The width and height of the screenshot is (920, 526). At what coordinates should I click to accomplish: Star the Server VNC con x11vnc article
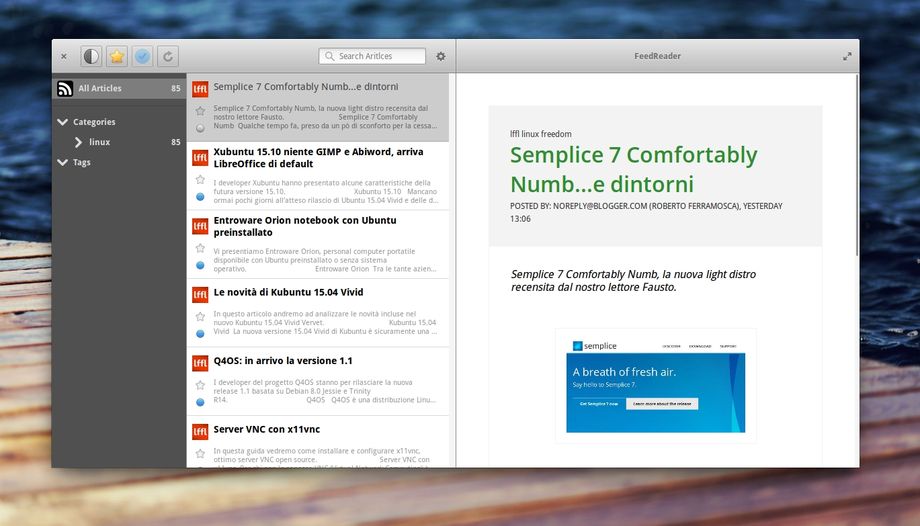[x=200, y=454]
